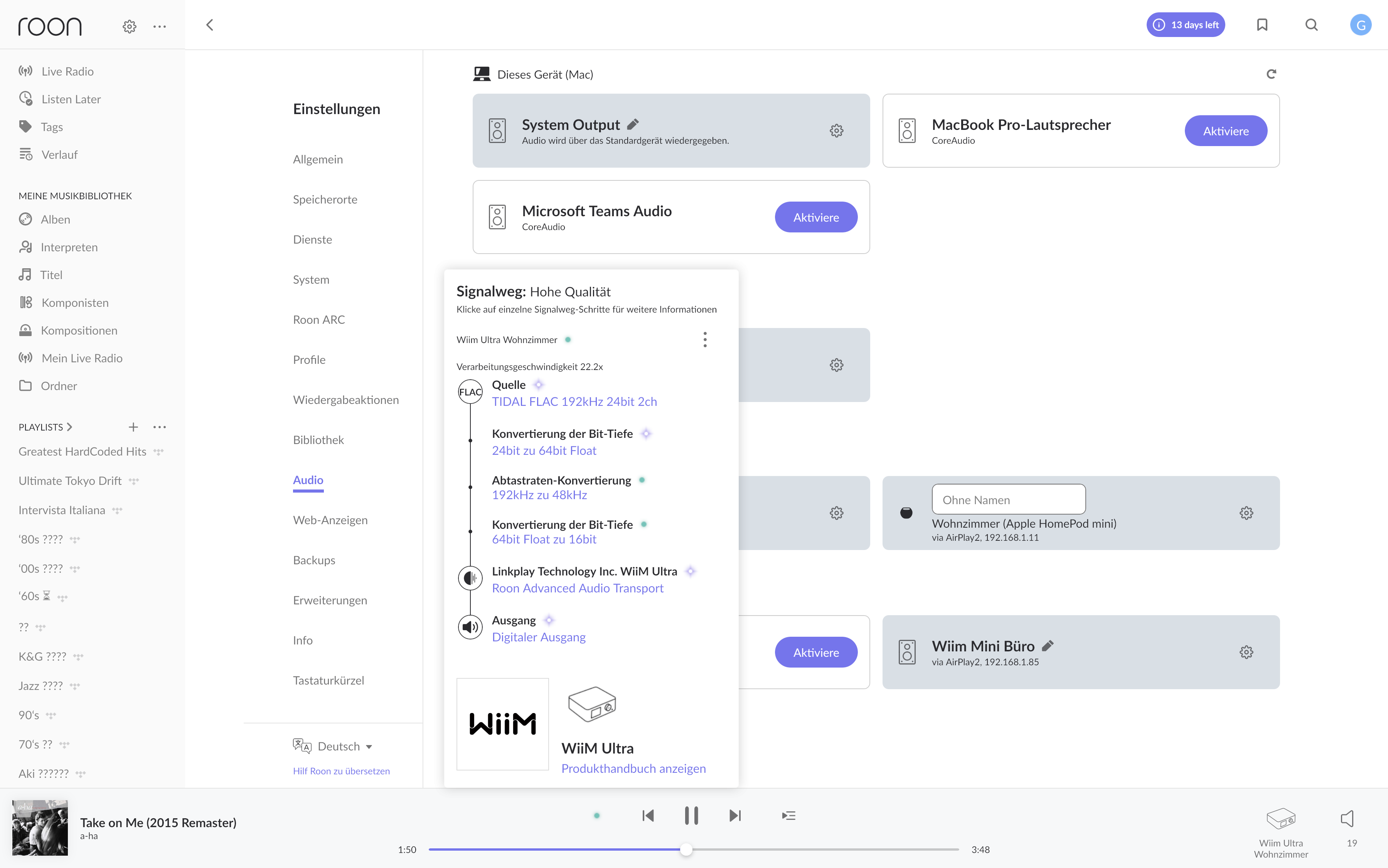This screenshot has width=1388, height=868.
Task: Activate MacBook Pro-Lautsprecher
Action: pos(1225,131)
